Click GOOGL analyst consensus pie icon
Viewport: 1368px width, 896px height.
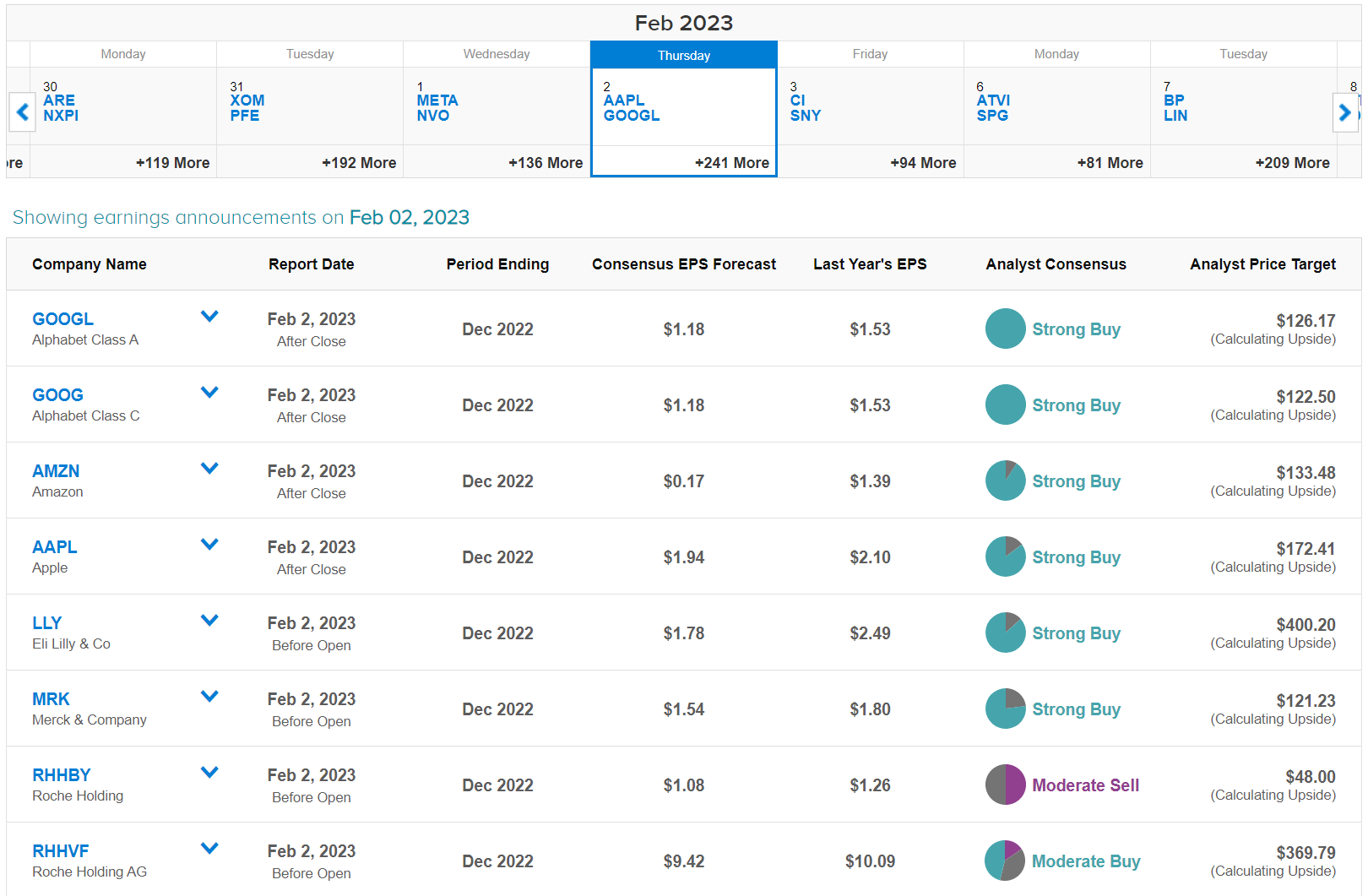[1005, 329]
